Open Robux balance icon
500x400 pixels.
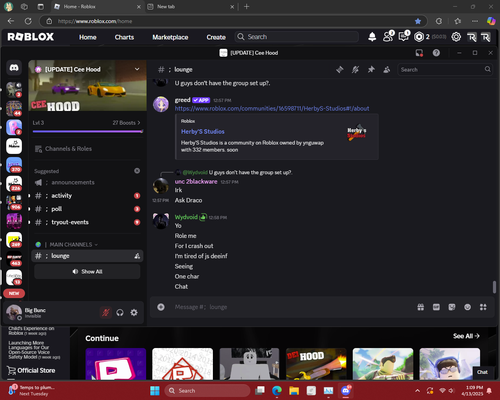(x=419, y=37)
